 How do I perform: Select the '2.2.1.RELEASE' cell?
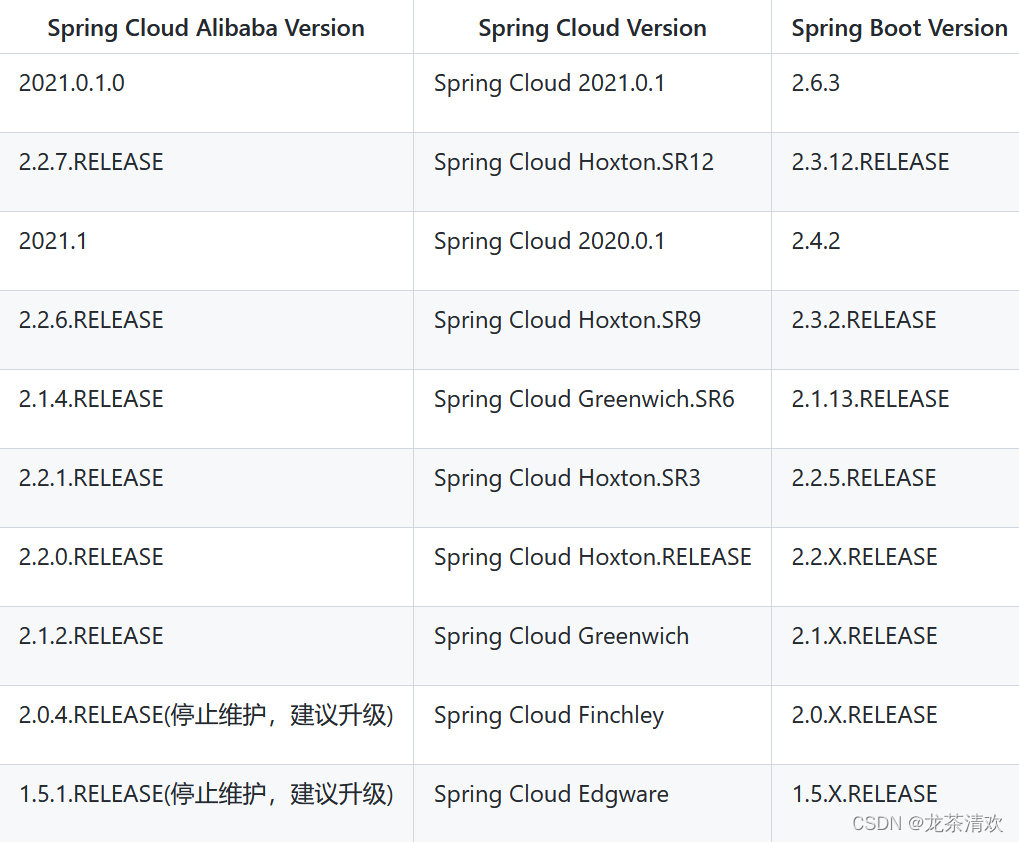click(x=206, y=488)
